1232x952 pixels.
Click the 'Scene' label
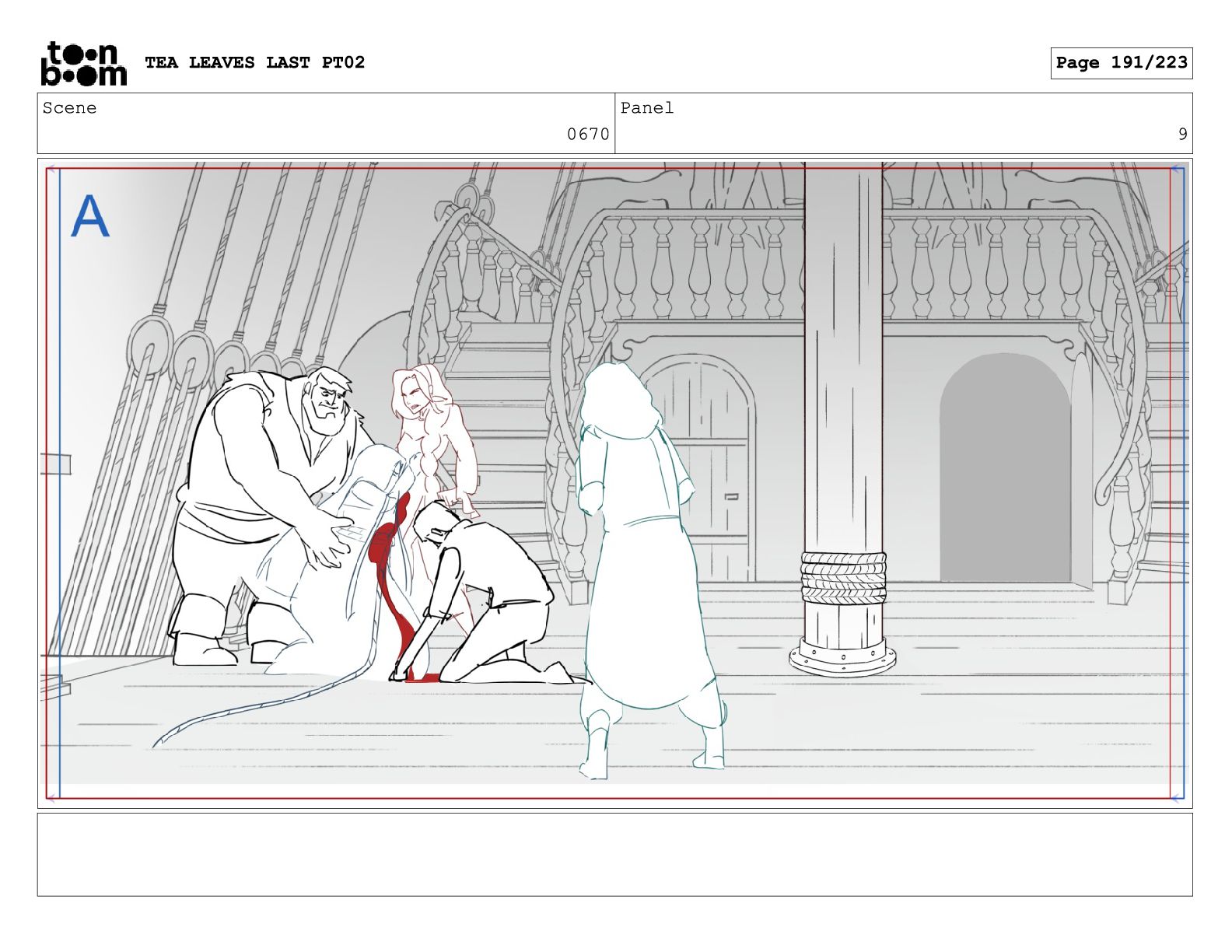[70, 108]
